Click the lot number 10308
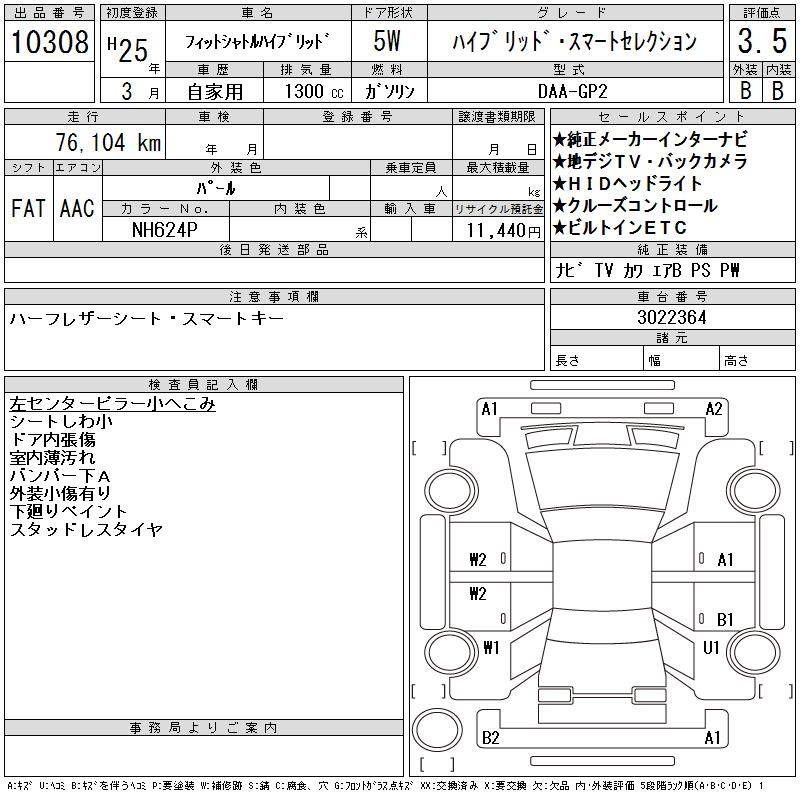This screenshot has width=800, height=800. [49, 42]
